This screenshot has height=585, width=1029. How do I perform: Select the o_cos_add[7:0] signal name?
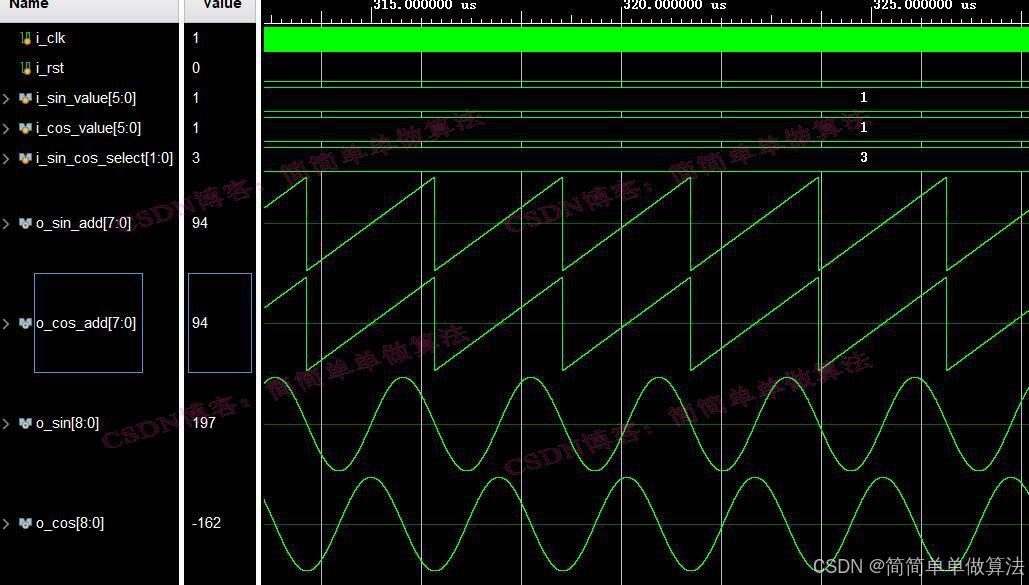point(86,323)
